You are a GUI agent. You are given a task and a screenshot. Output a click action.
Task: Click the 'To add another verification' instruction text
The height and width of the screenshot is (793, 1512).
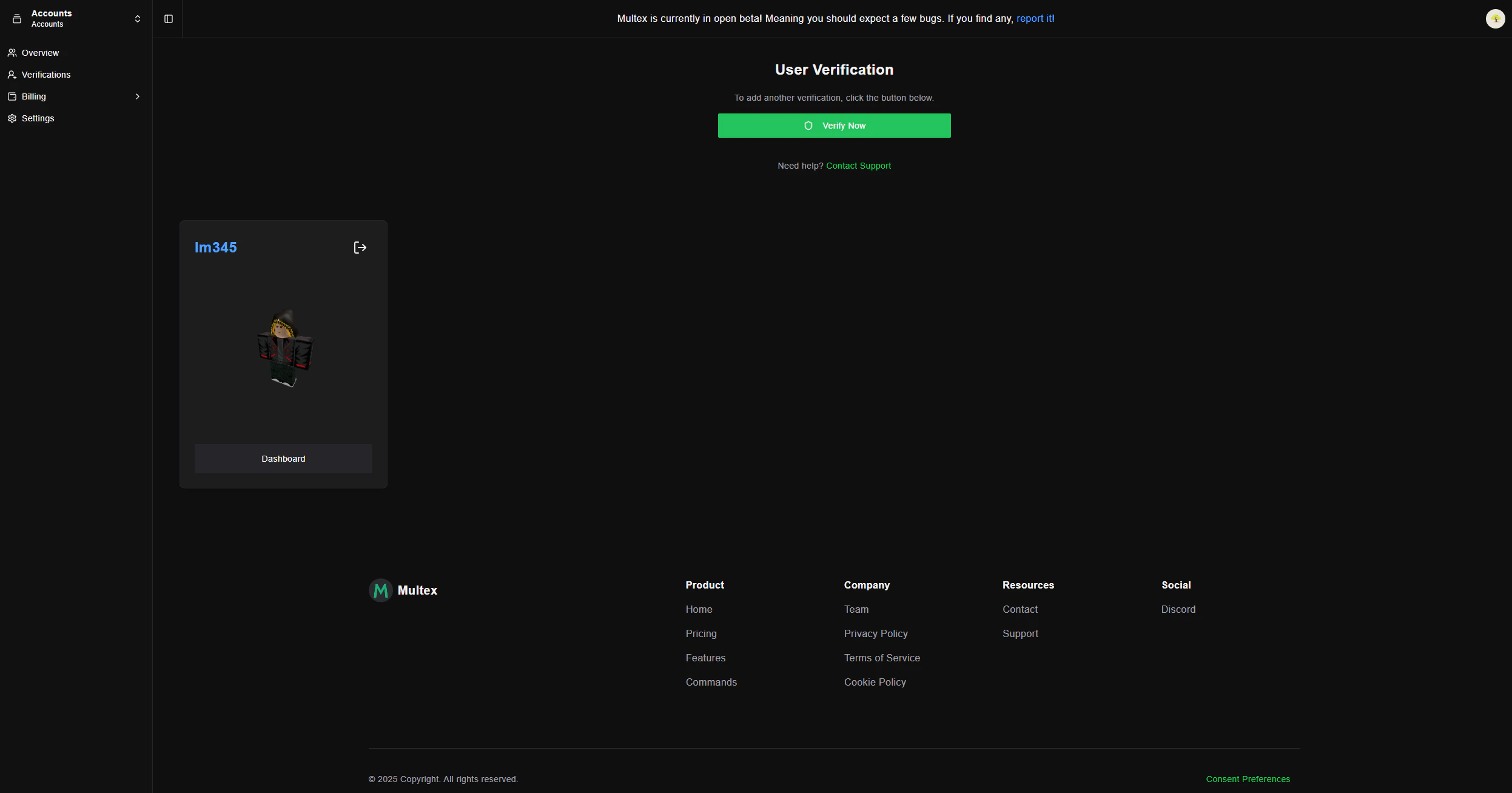834,98
